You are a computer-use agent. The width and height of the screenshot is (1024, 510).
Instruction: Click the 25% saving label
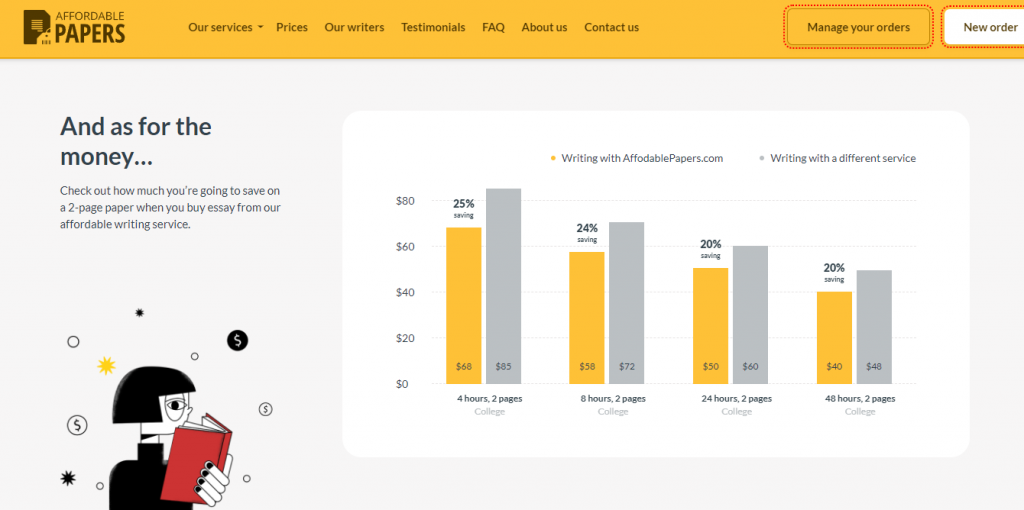[464, 208]
